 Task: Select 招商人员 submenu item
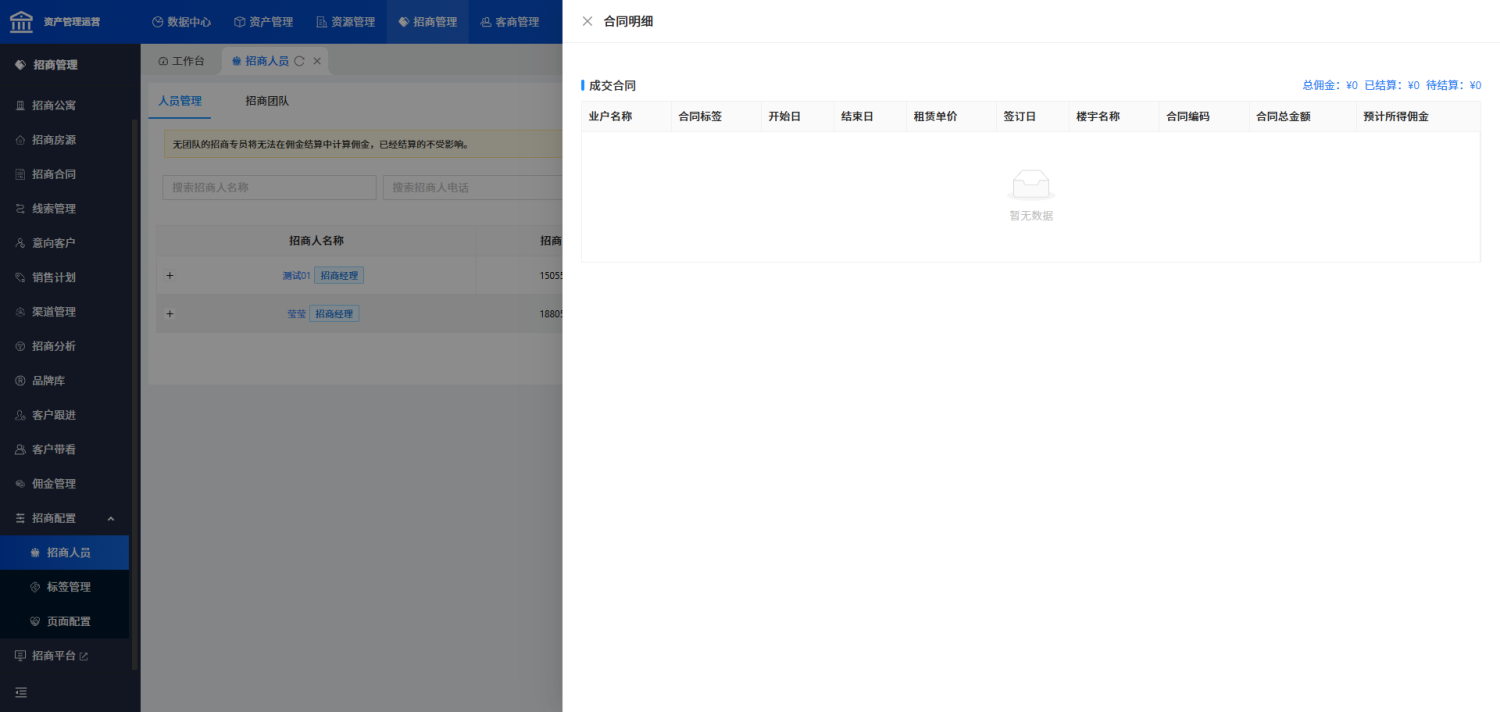[65, 553]
